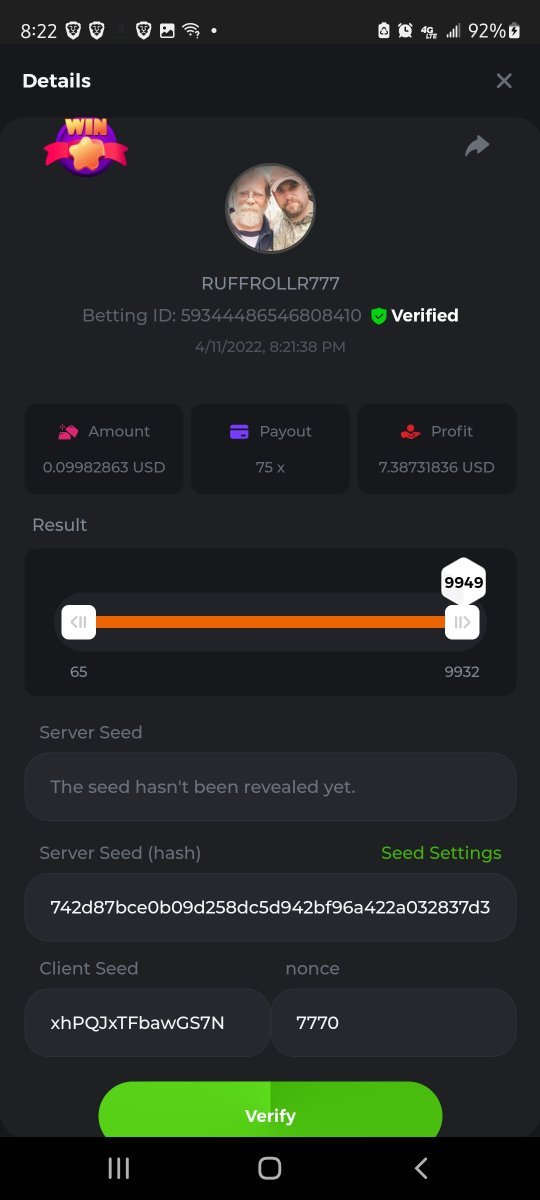Click the Client Seed field

(147, 1023)
